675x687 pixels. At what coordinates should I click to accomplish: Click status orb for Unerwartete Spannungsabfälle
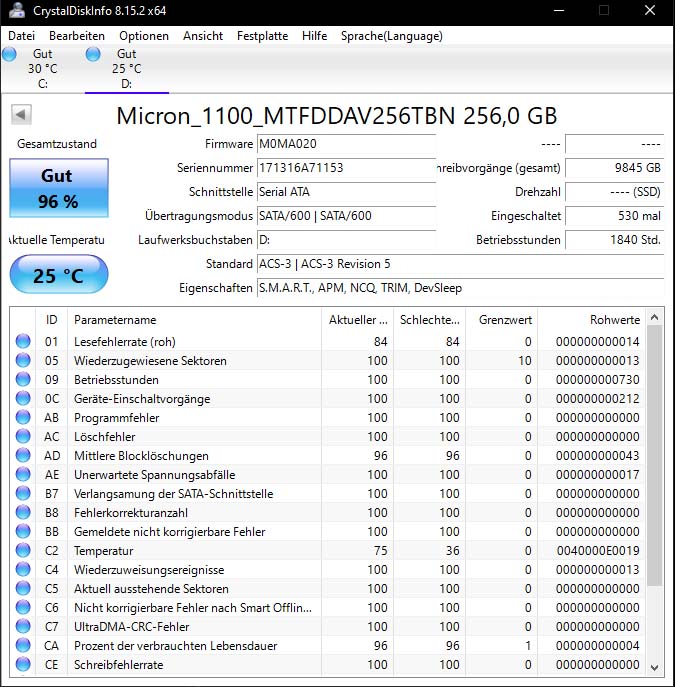pyautogui.click(x=23, y=474)
